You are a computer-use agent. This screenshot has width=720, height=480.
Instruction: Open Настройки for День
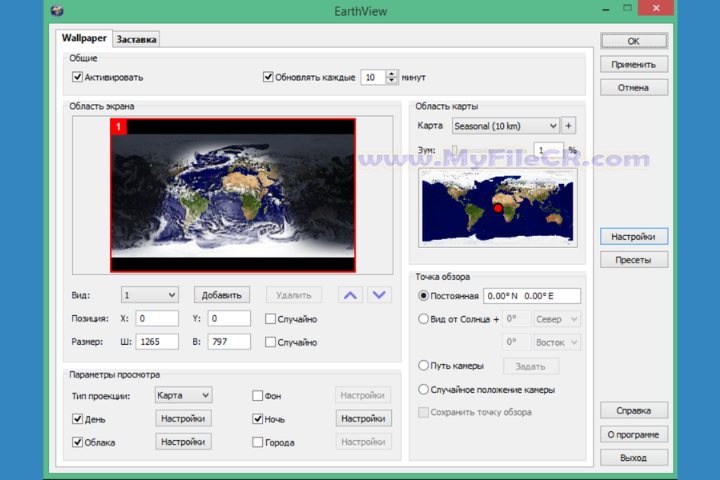click(183, 418)
